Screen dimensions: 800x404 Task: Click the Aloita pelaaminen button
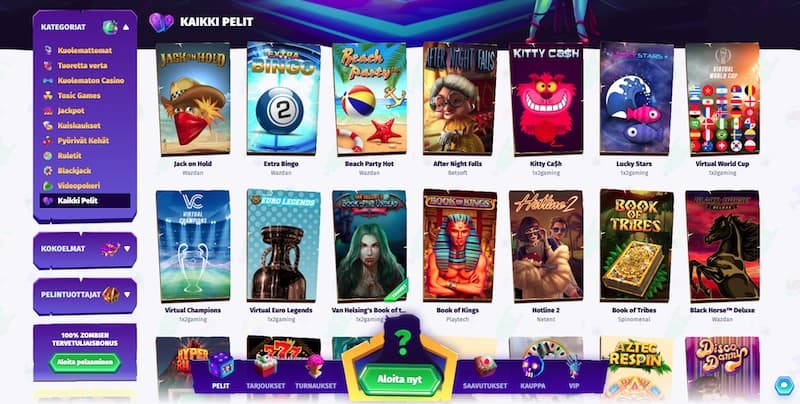[x=85, y=362]
